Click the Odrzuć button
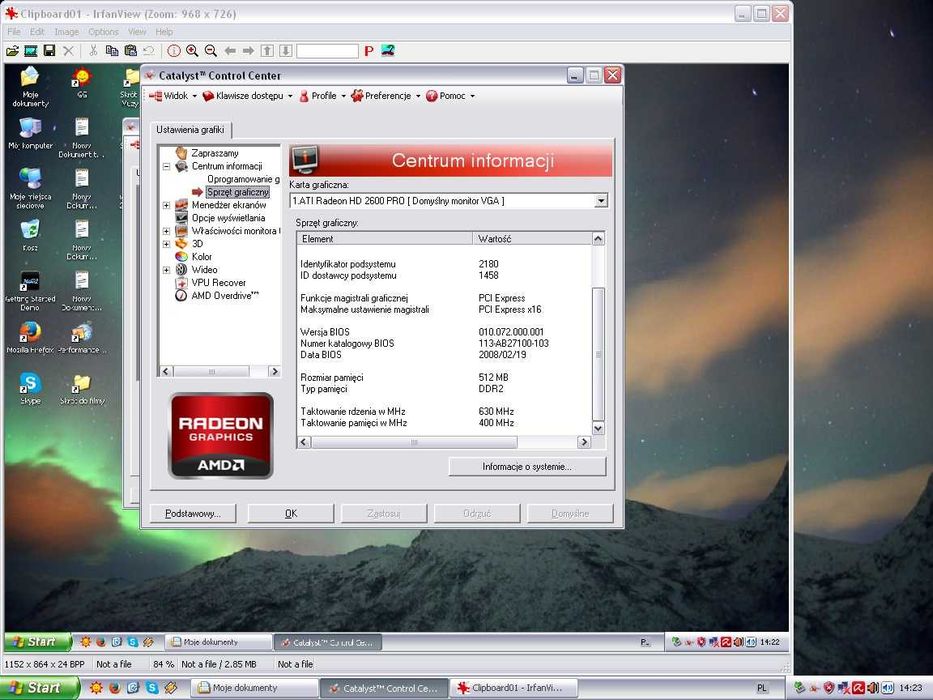Image resolution: width=933 pixels, height=700 pixels. 477,514
